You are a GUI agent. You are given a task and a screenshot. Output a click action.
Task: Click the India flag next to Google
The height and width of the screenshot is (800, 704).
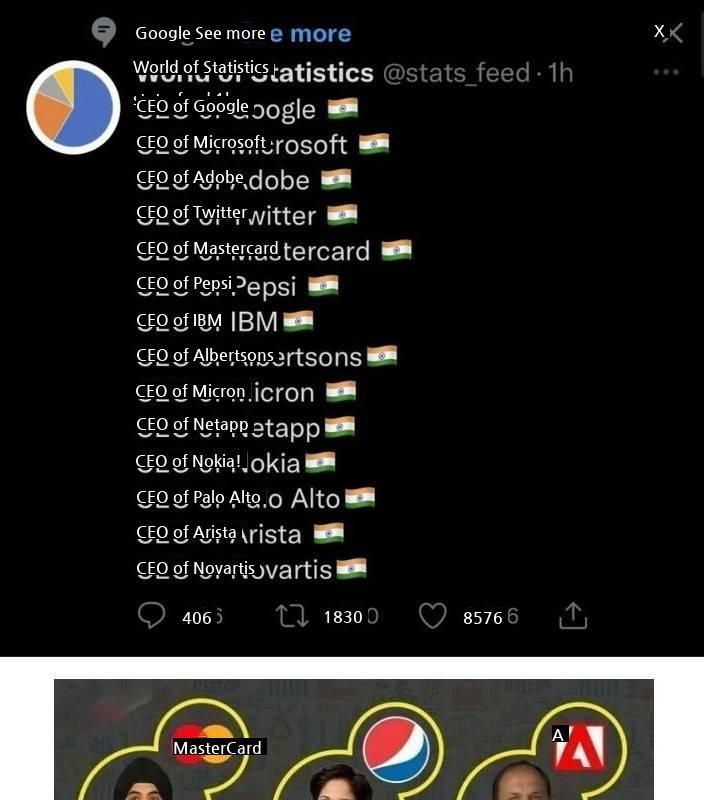point(343,109)
